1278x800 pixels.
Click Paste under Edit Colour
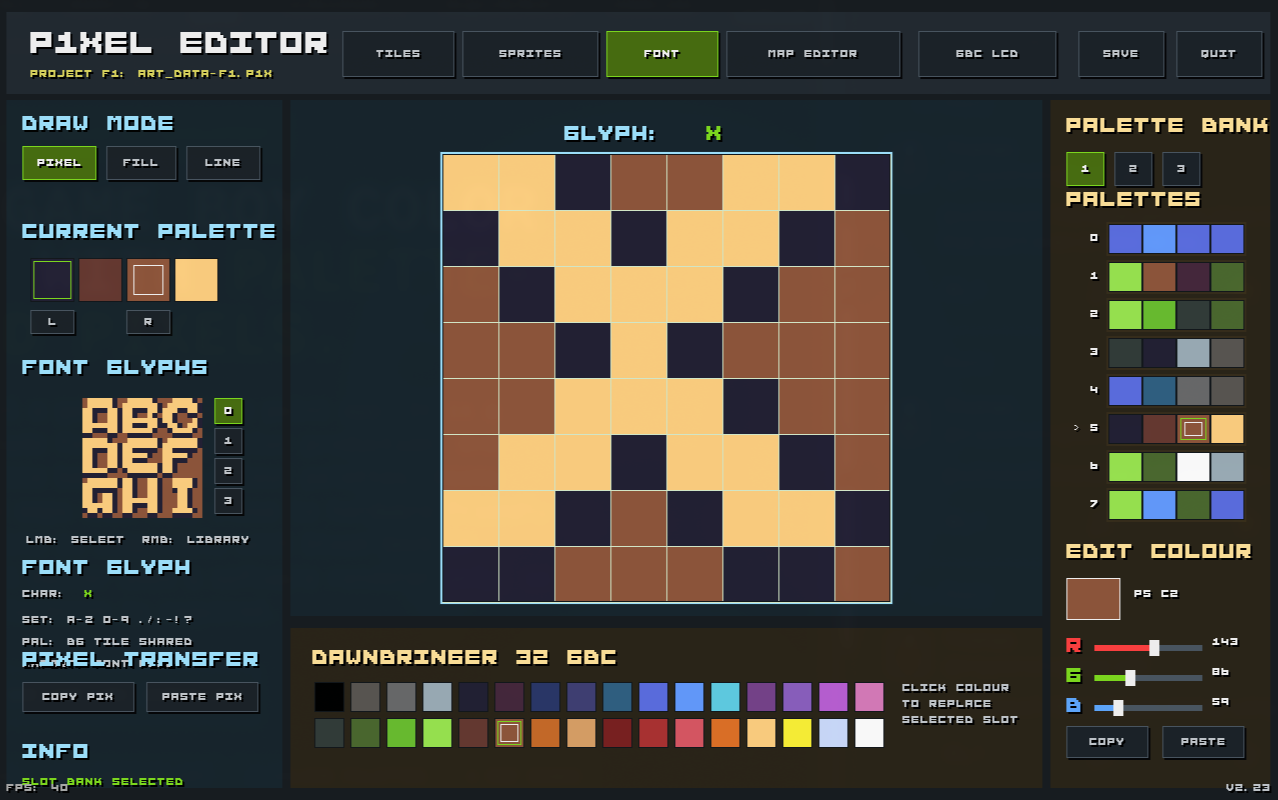click(x=1203, y=742)
